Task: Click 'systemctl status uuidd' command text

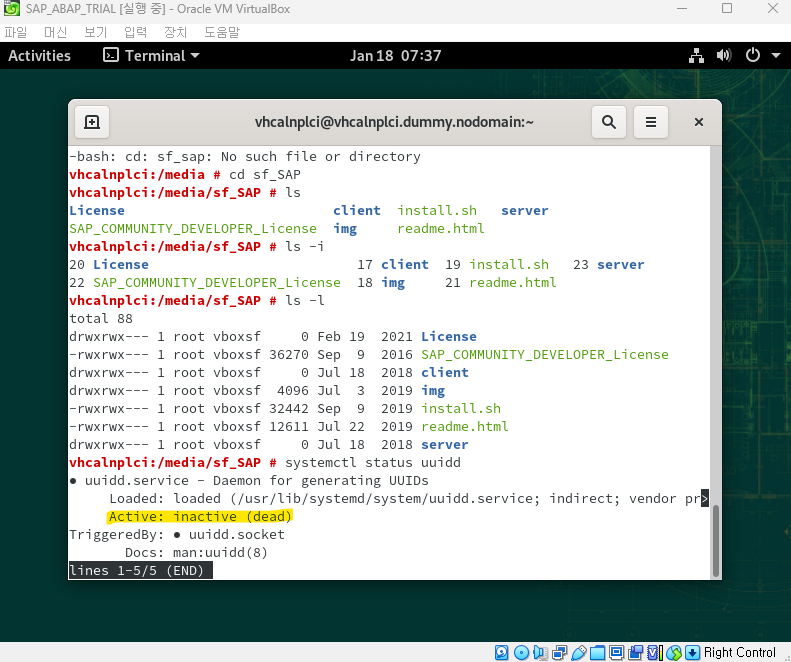Action: point(373,463)
